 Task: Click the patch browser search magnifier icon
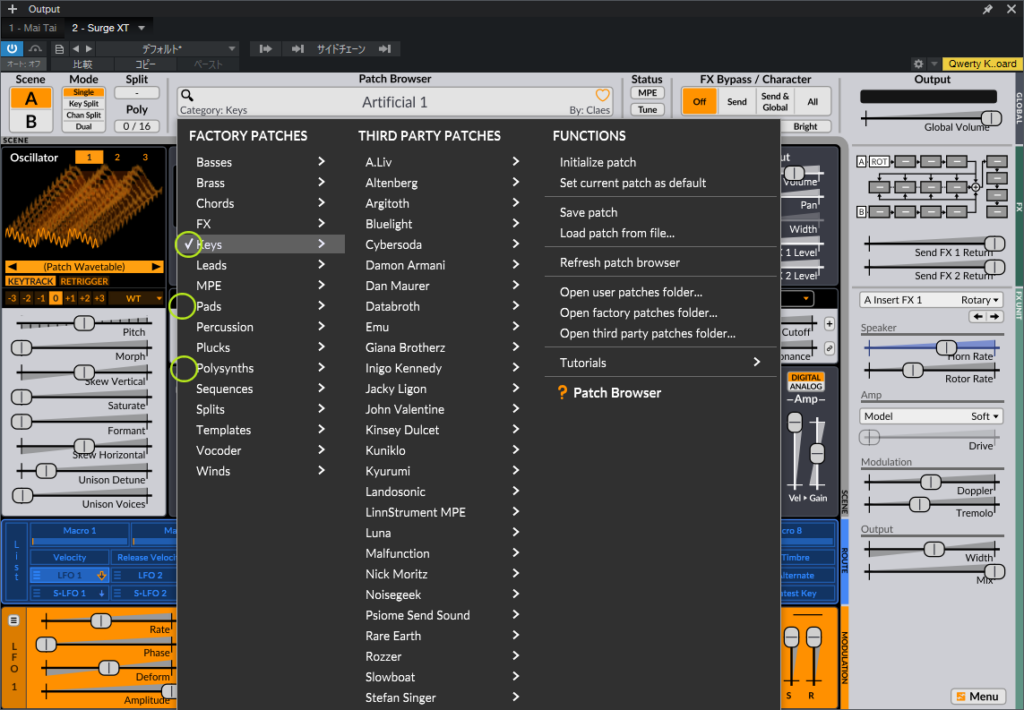point(187,96)
